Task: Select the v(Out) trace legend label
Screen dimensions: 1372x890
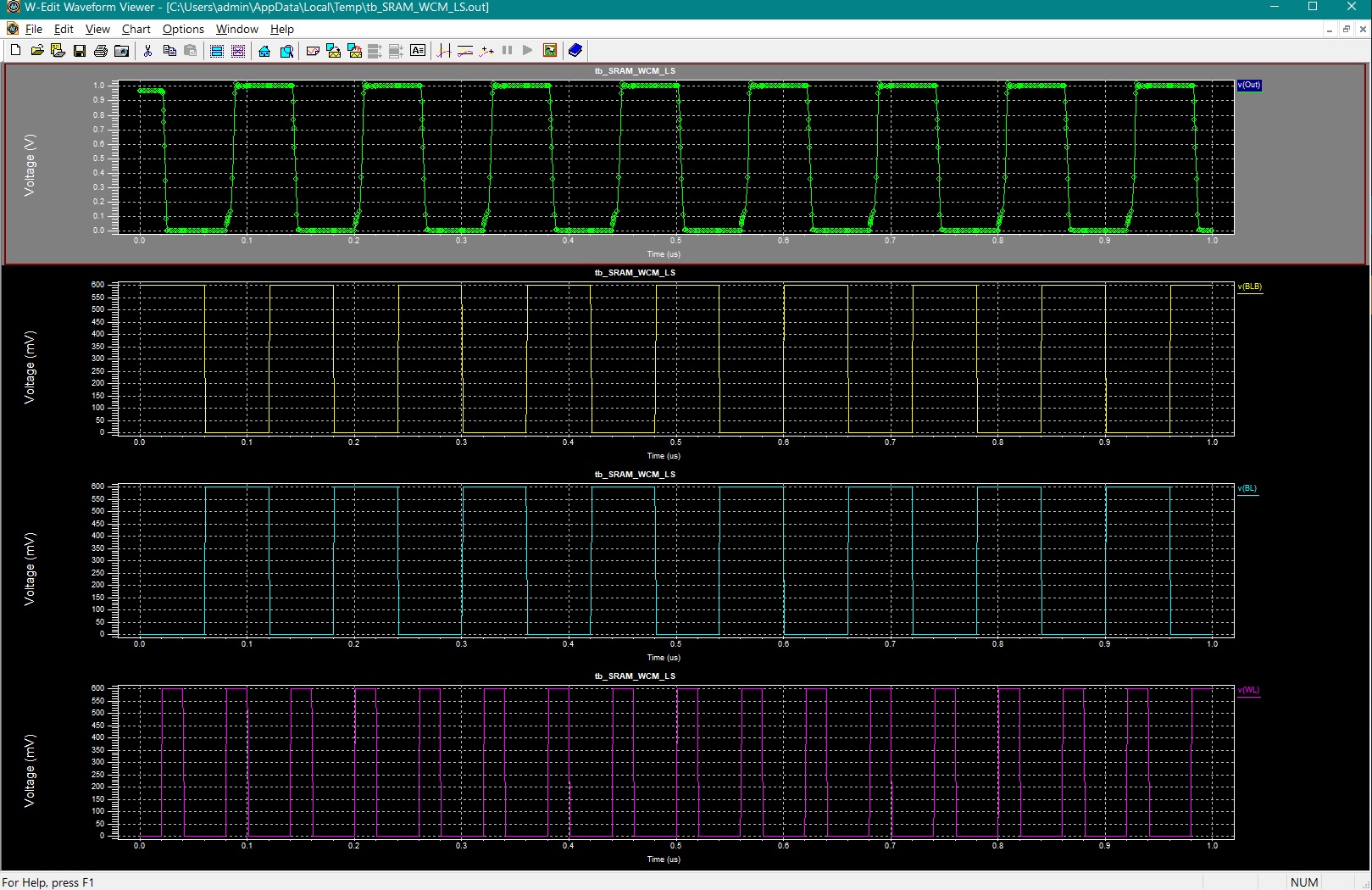Action: click(x=1249, y=85)
